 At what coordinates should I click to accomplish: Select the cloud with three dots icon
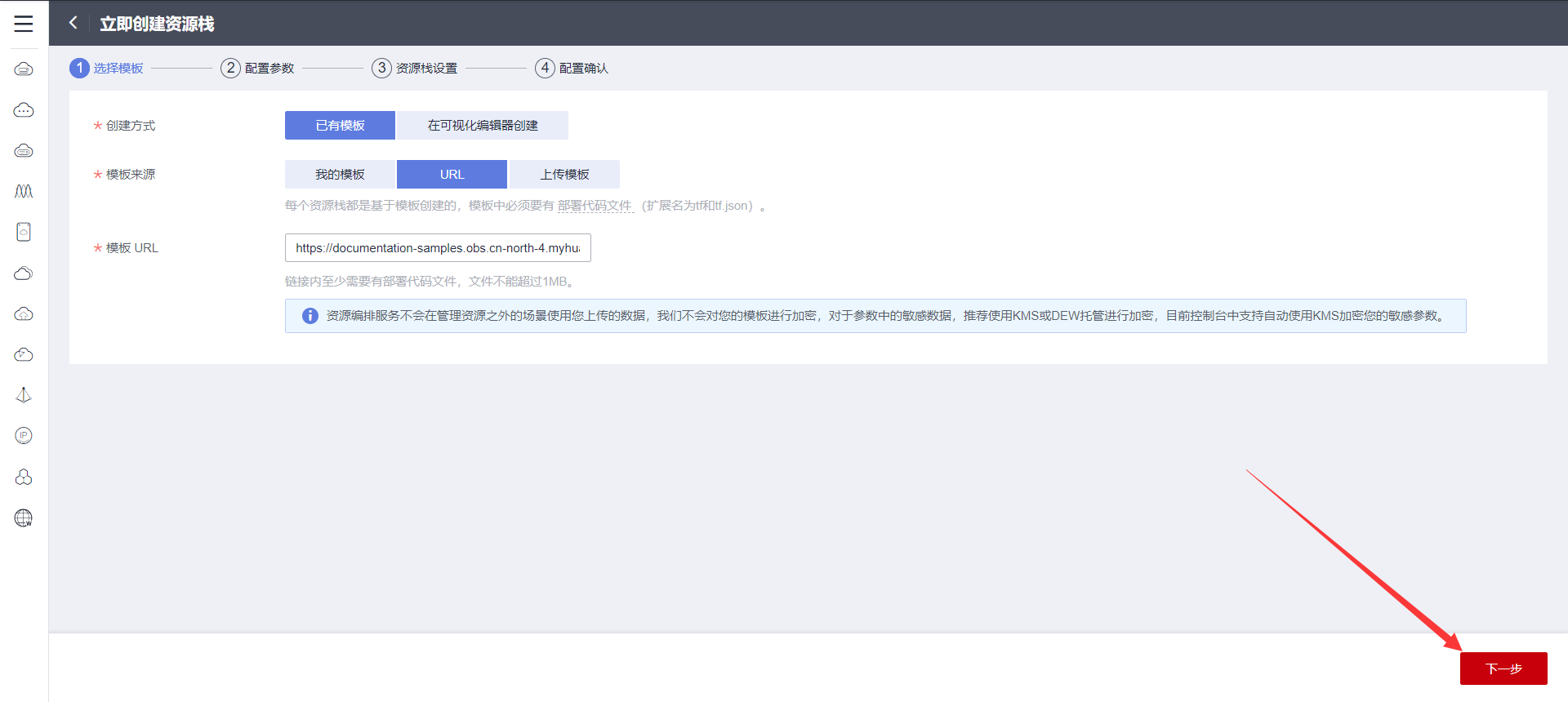coord(24,109)
